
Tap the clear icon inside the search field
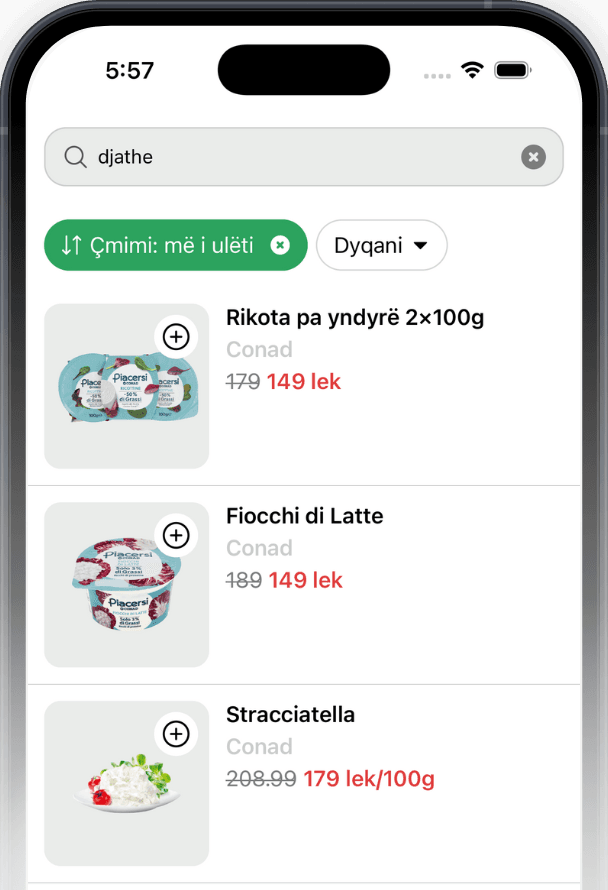coord(533,157)
